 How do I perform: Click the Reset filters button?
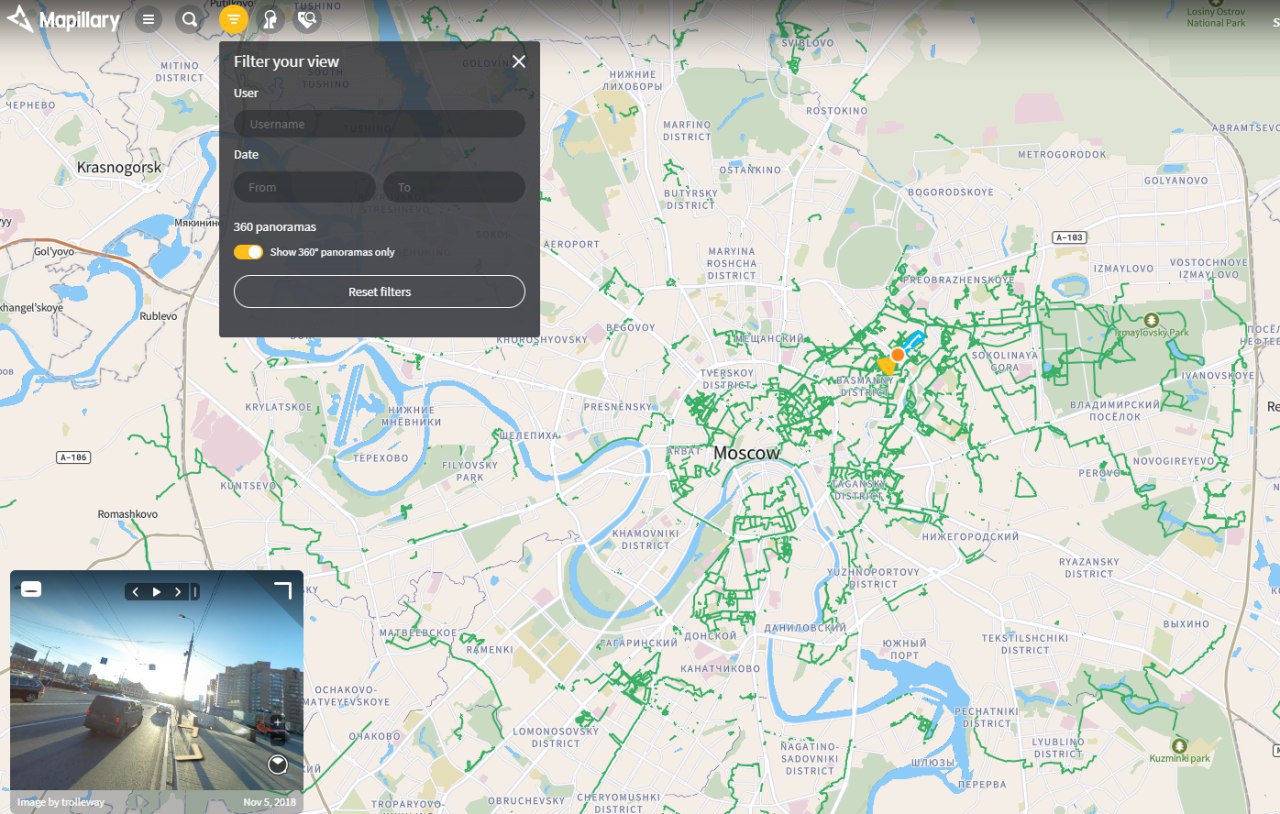point(379,292)
